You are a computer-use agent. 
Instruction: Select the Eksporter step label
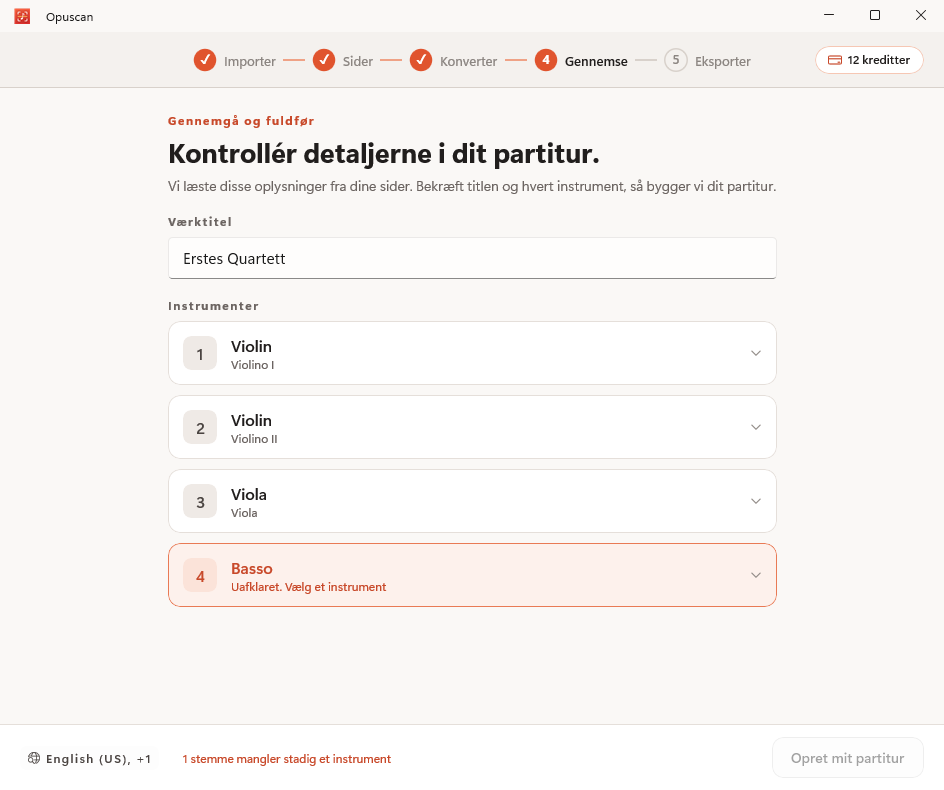[x=722, y=61]
